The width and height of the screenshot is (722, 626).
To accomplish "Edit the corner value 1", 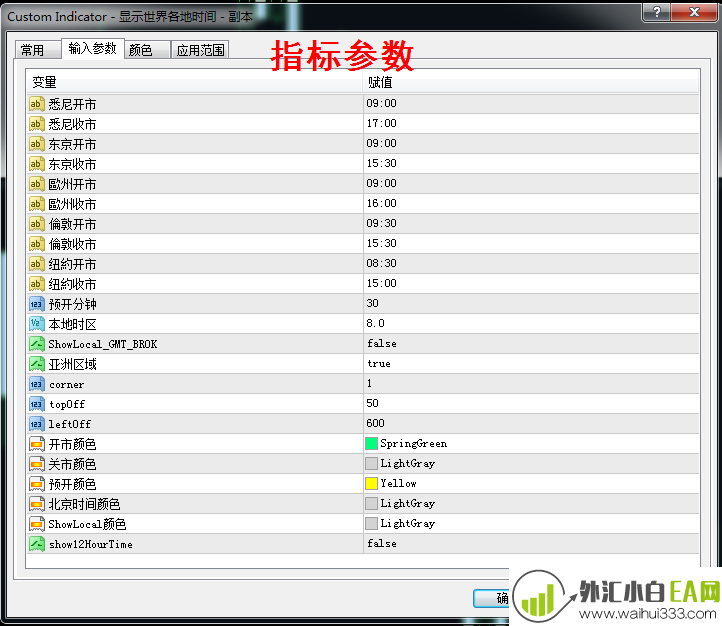I will click(x=369, y=383).
